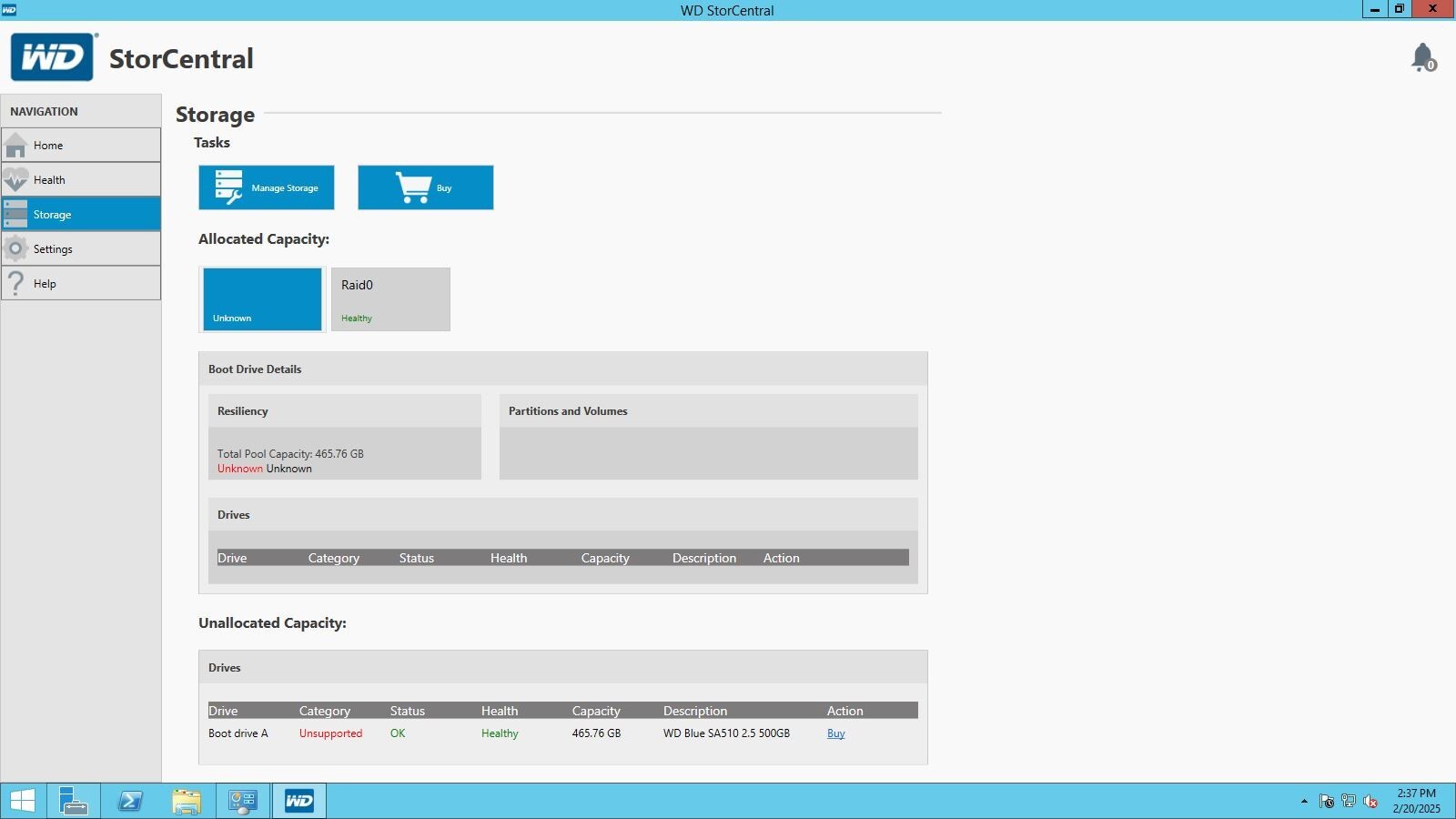Click the Manage Storage wrench icon
The width and height of the screenshot is (1456, 819).
click(x=228, y=187)
